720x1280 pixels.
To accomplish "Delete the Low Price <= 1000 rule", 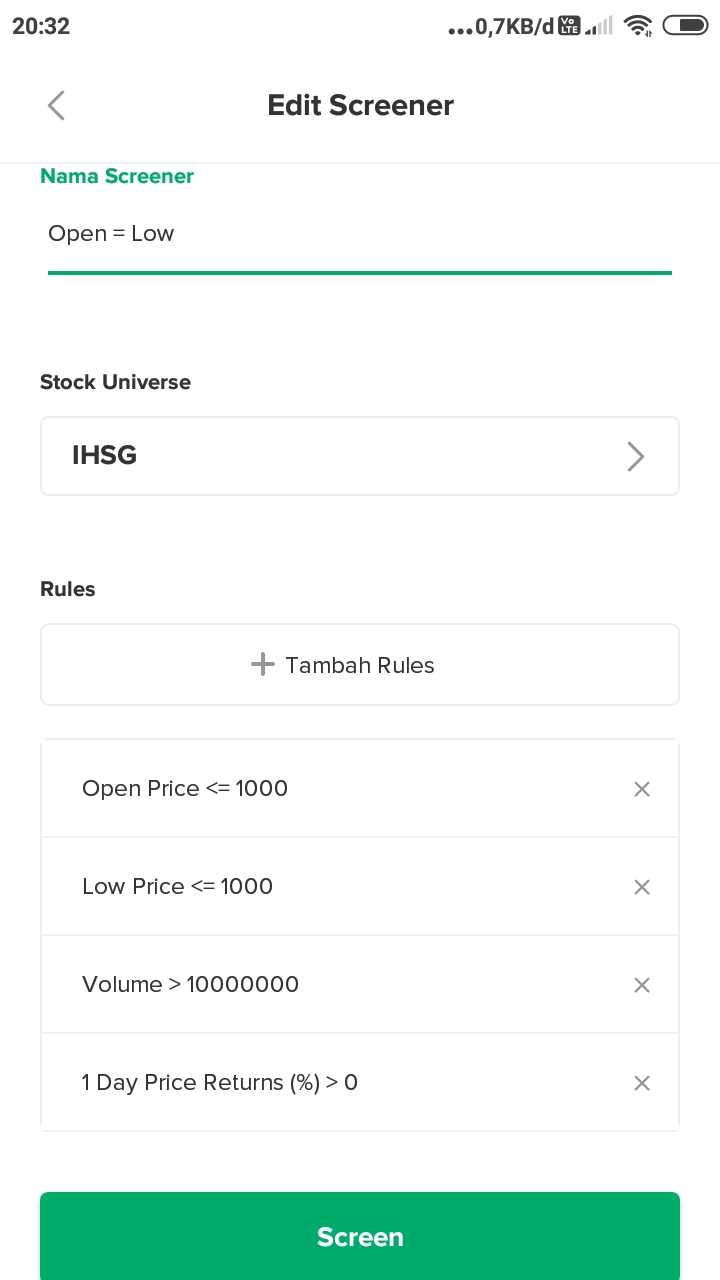I will pos(642,887).
